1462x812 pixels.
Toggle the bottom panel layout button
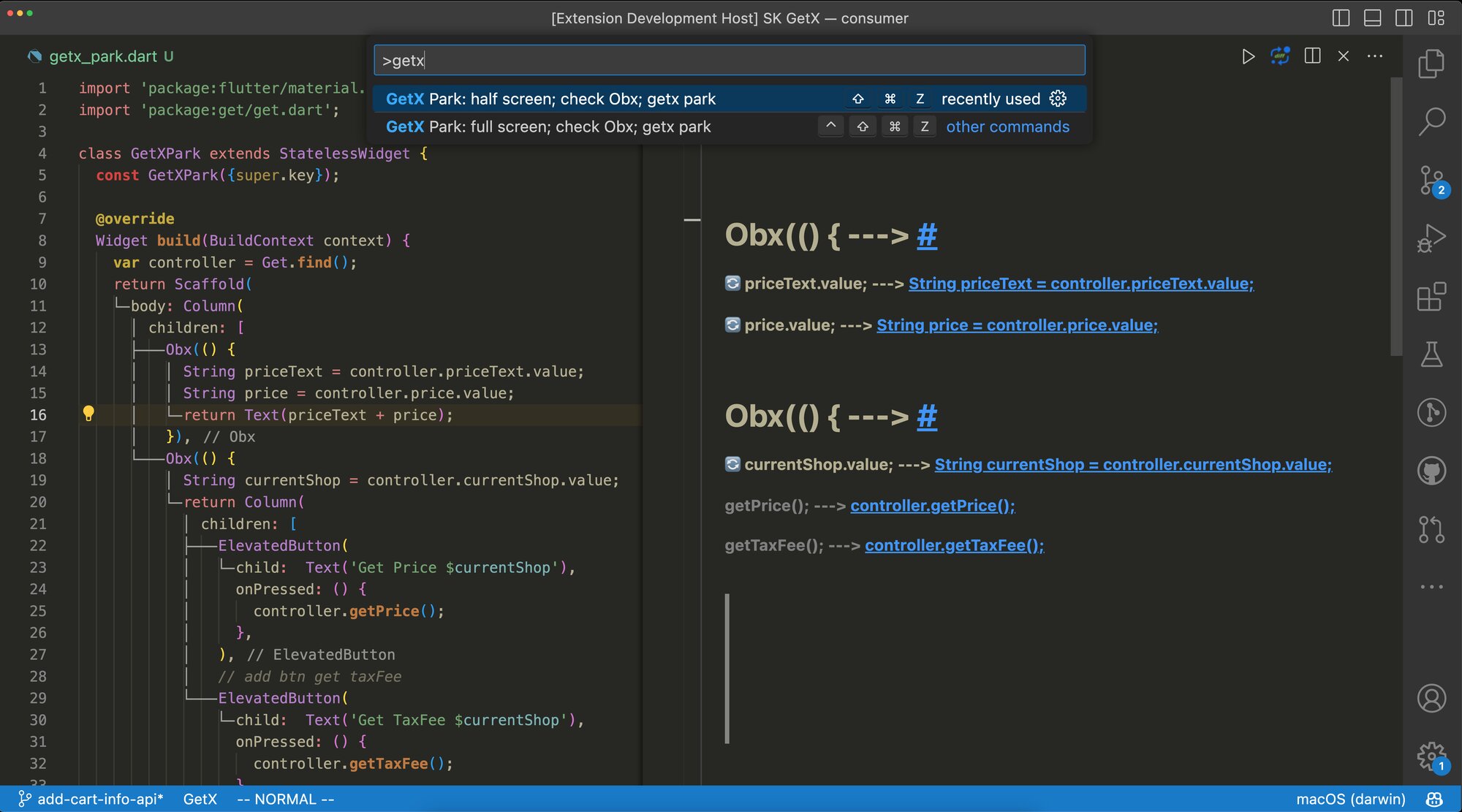1372,18
